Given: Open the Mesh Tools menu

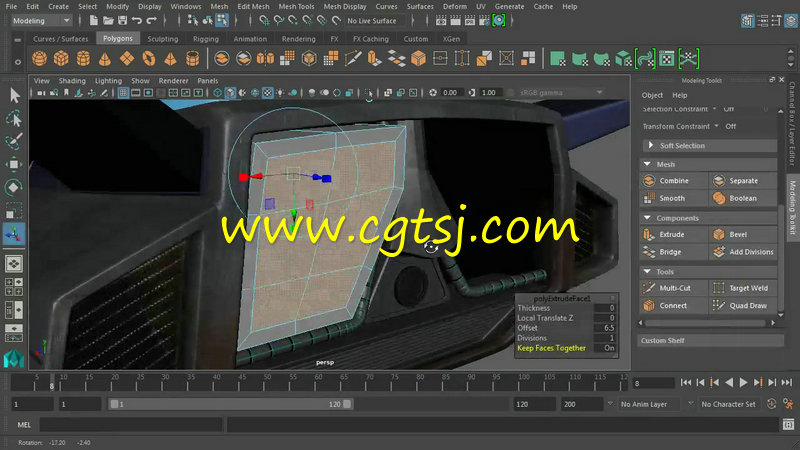Looking at the screenshot, I should [296, 7].
